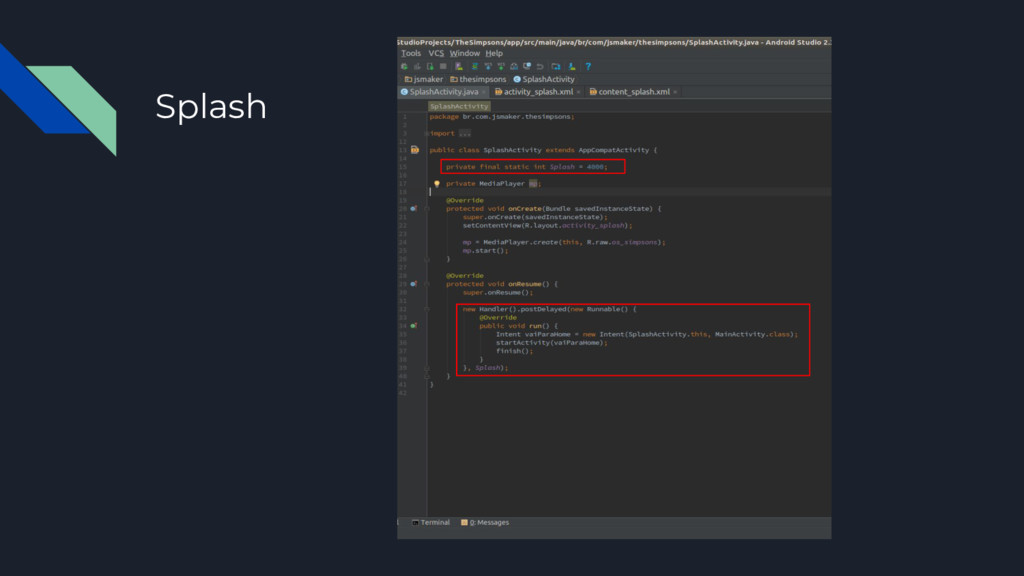Click the package br.com.jsmaker.thesimpsons line
This screenshot has width=1024, height=576.
click(x=502, y=117)
